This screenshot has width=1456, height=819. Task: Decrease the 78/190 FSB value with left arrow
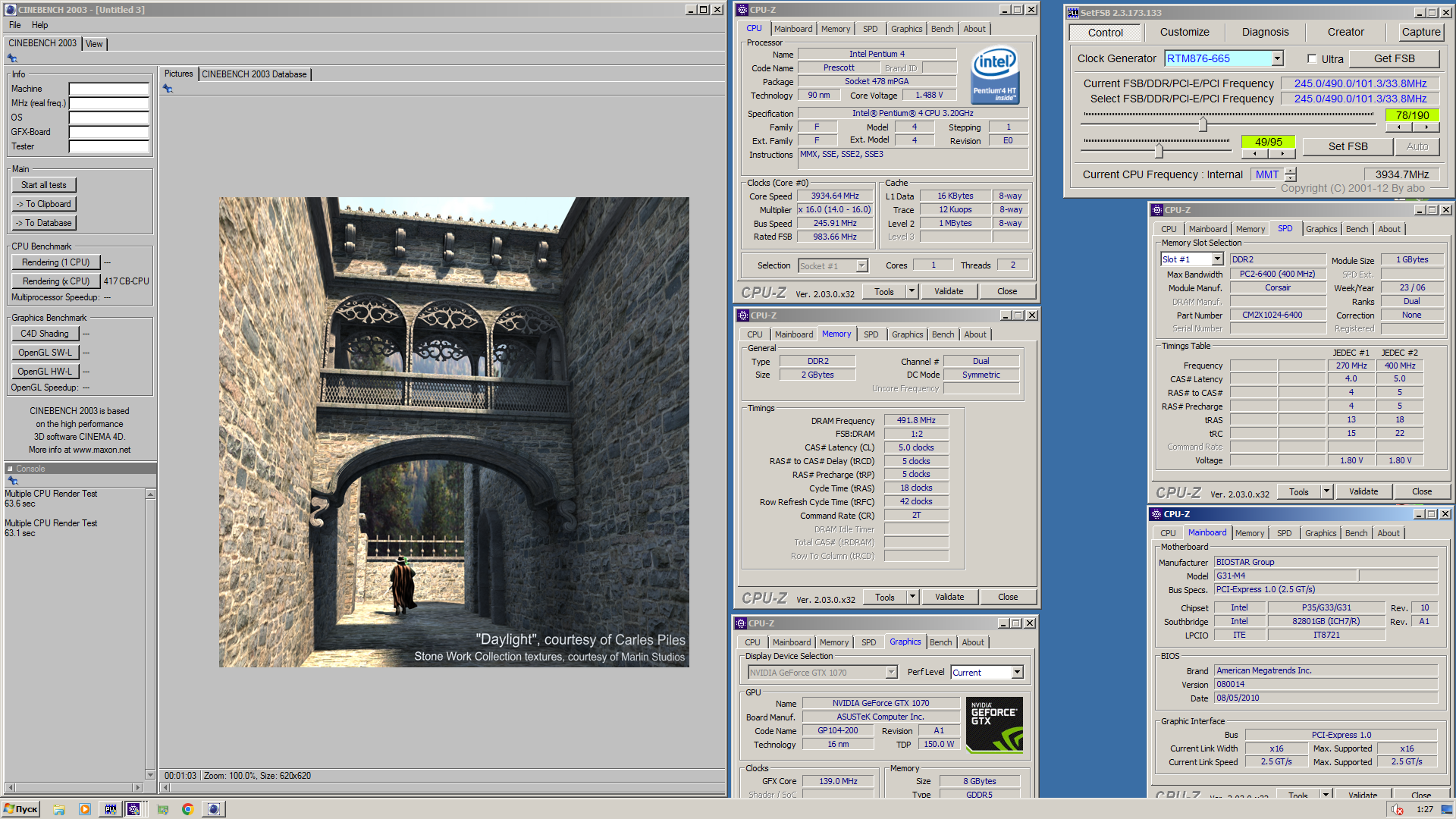point(1399,127)
